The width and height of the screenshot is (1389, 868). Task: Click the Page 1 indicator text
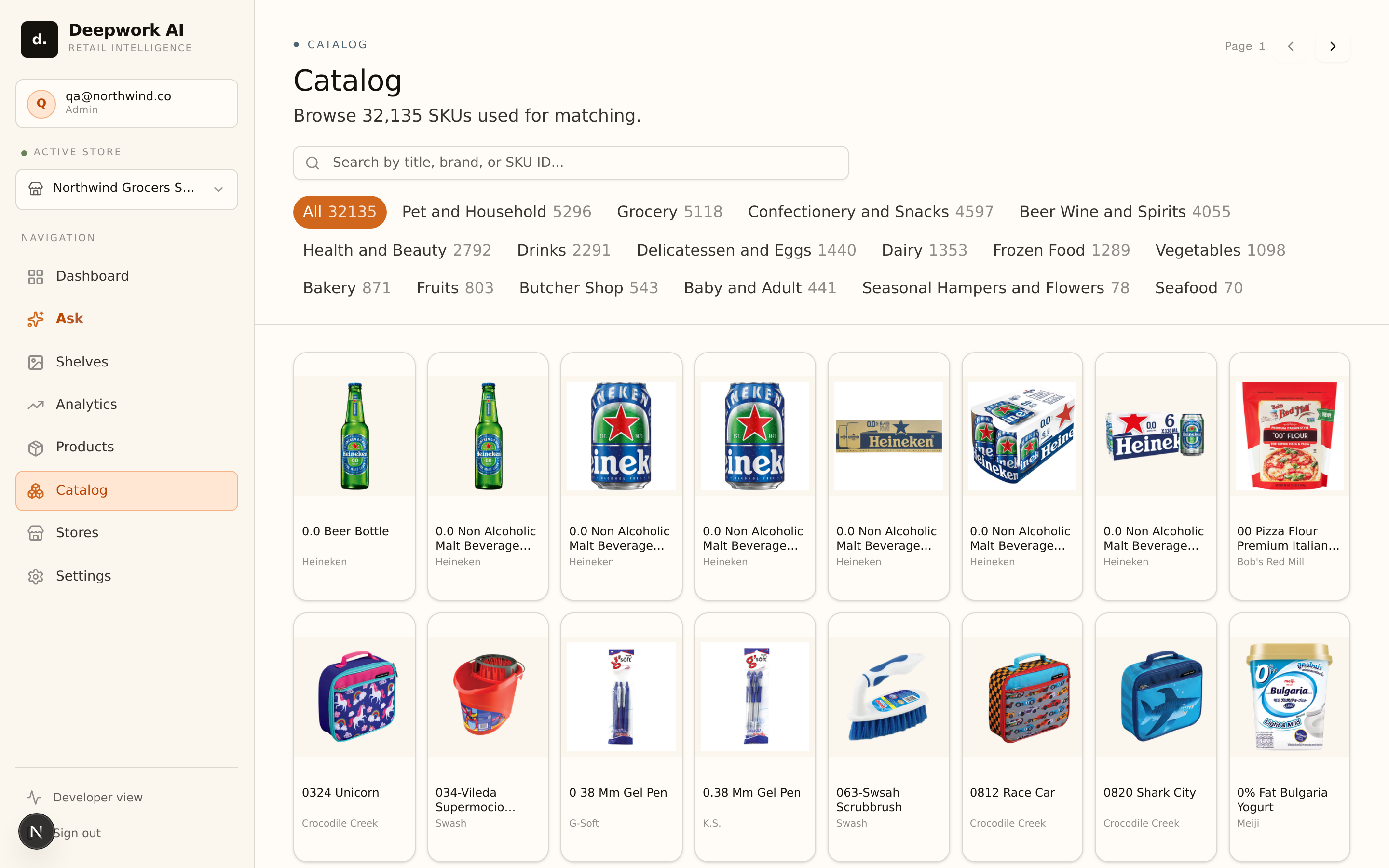(1245, 46)
